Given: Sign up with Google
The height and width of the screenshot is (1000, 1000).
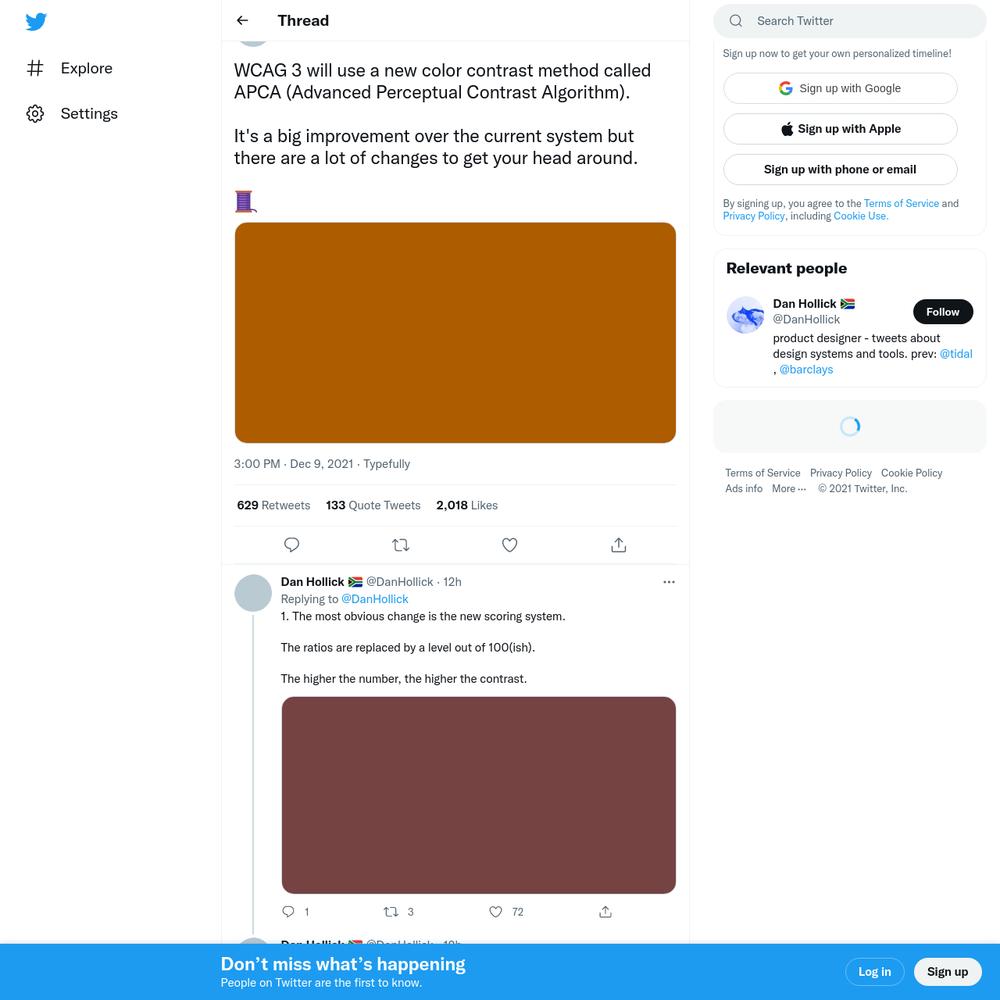Looking at the screenshot, I should tap(840, 88).
